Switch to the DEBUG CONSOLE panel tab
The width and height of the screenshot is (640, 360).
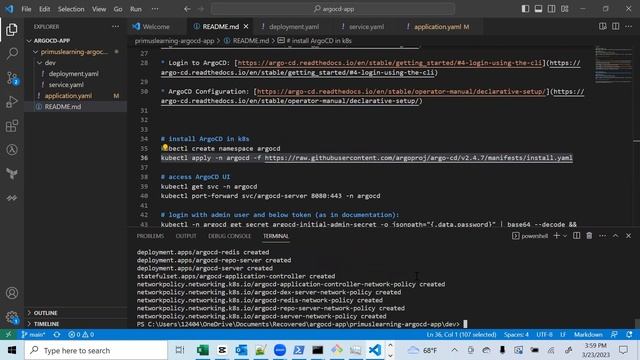click(x=229, y=236)
